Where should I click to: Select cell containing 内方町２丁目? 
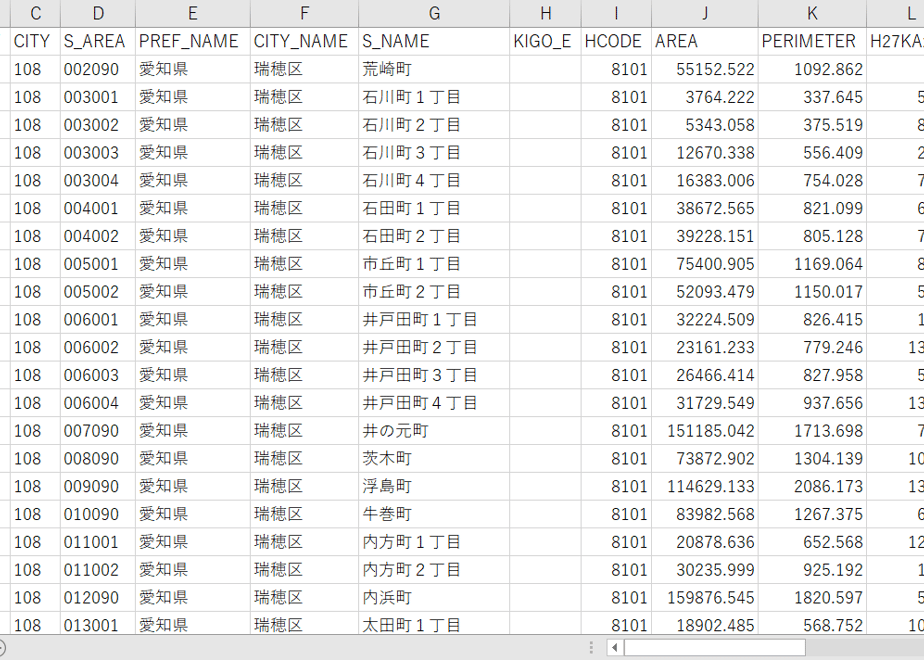(434, 570)
